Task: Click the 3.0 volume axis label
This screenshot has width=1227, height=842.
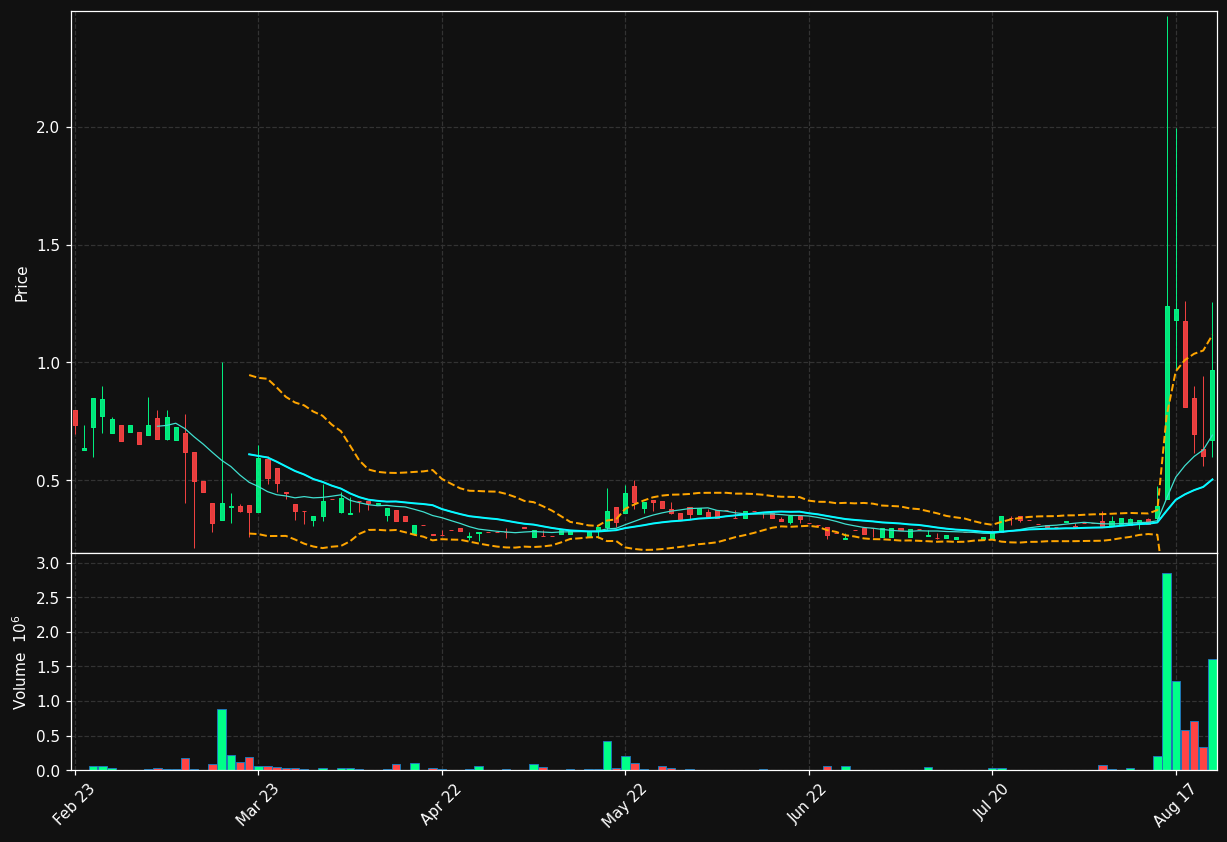Action: coord(48,564)
